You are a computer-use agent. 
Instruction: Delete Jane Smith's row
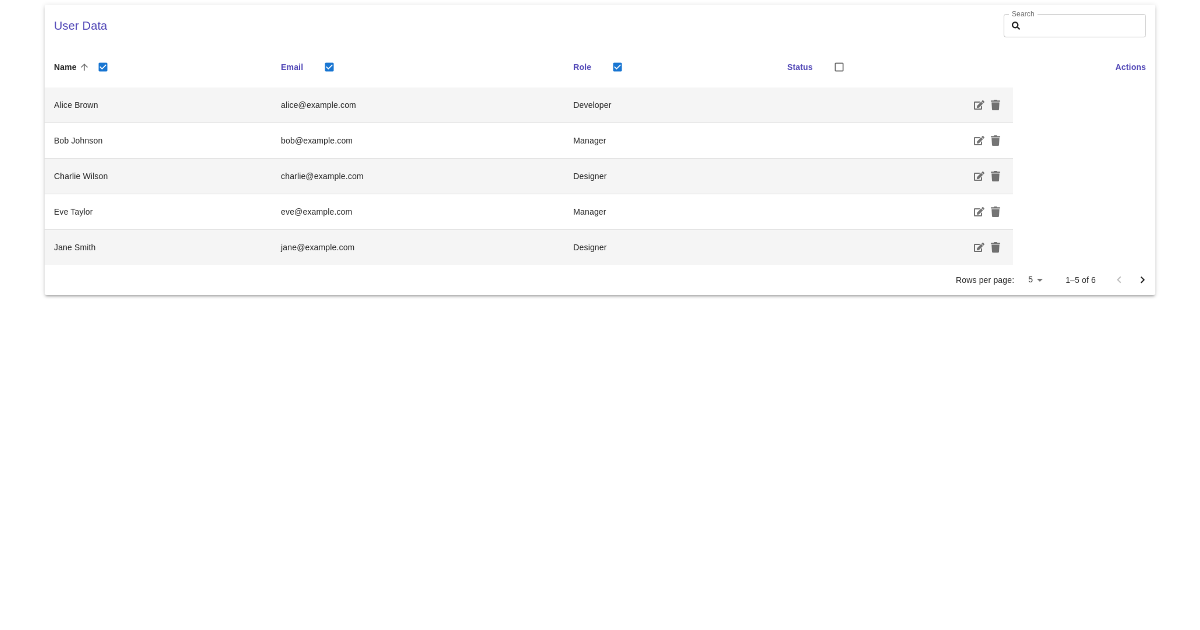(x=995, y=247)
